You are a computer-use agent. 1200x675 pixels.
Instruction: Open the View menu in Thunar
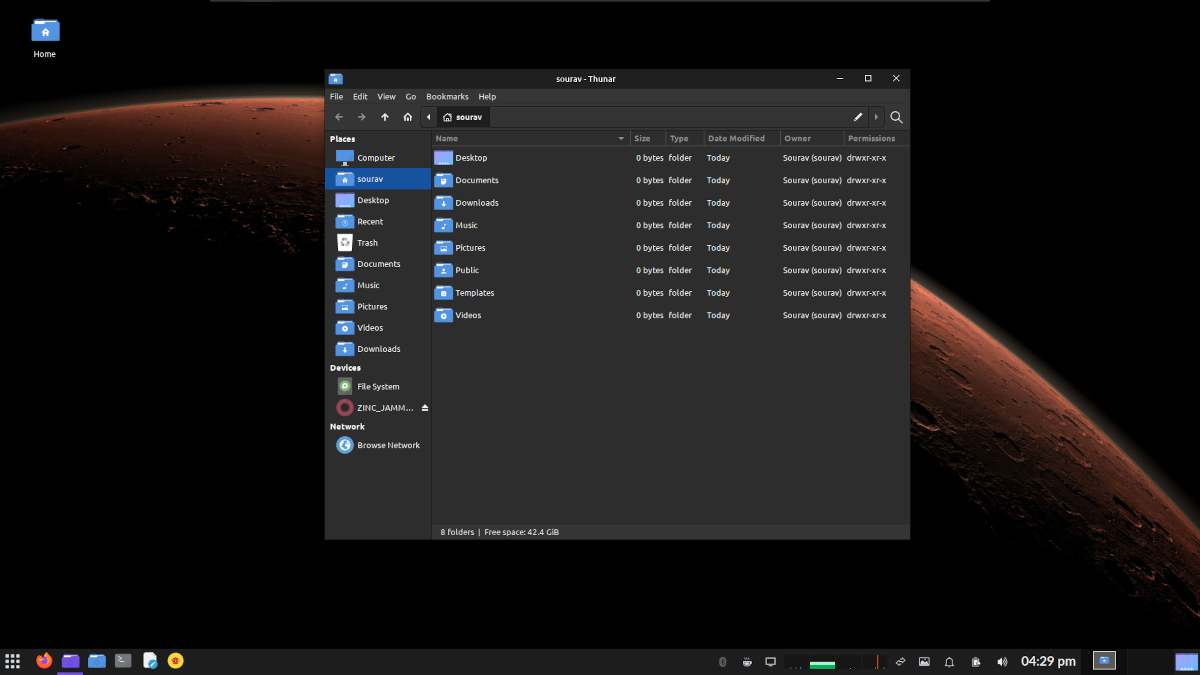pos(386,96)
